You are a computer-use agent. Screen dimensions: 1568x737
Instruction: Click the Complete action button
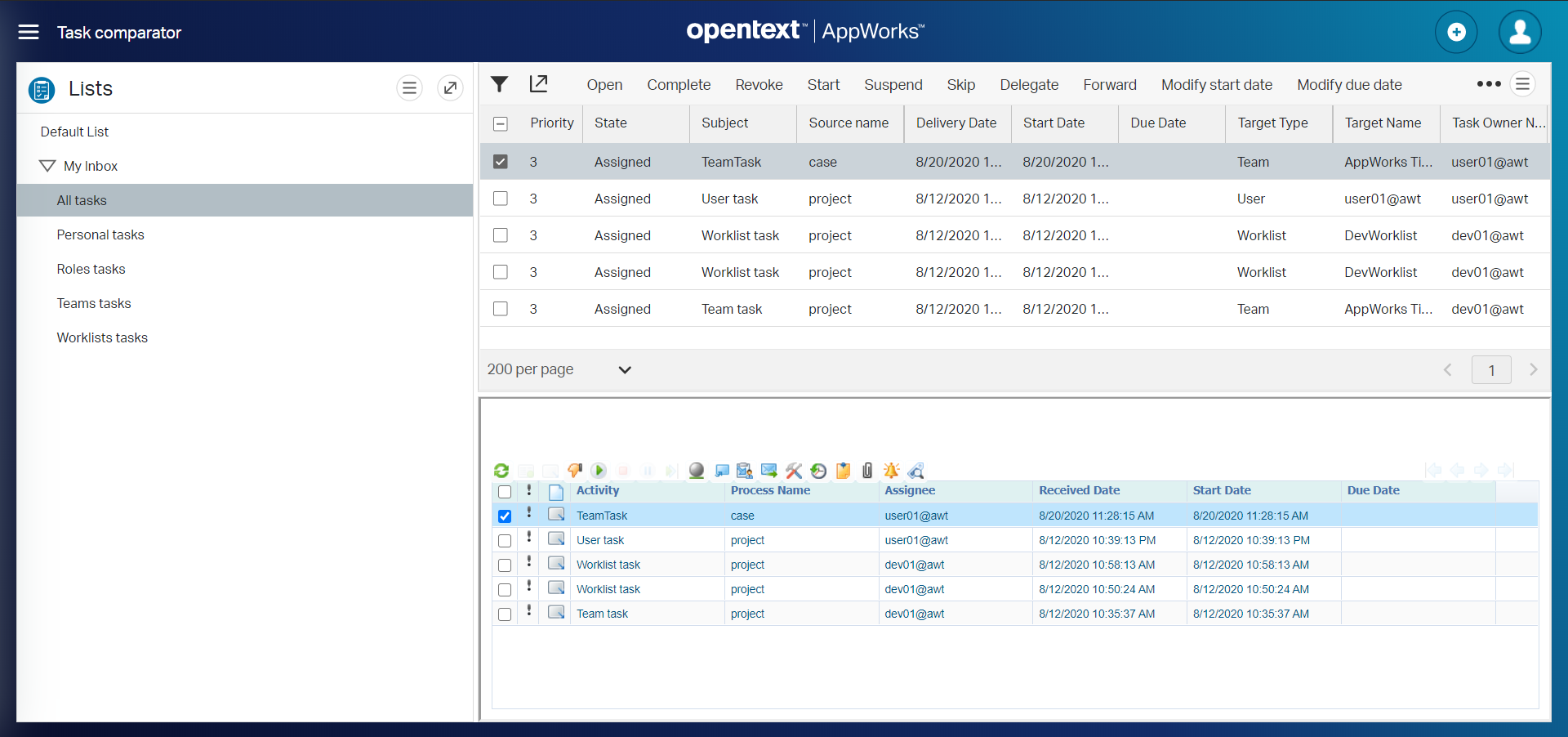tap(679, 85)
